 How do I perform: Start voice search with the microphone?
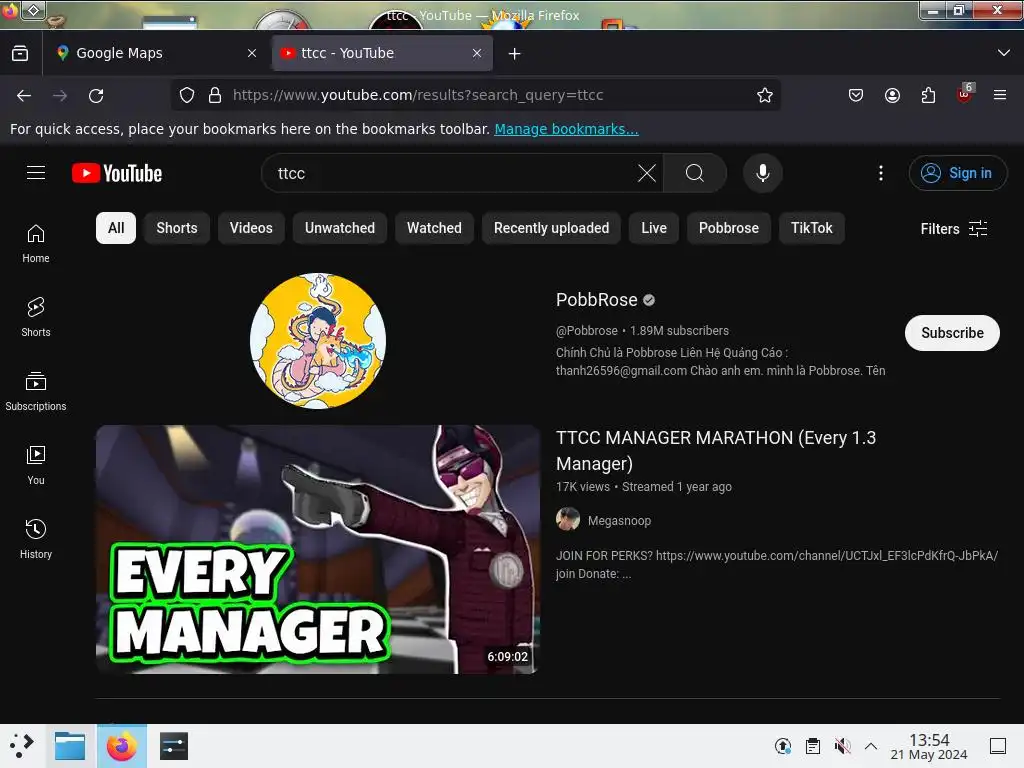tap(762, 173)
